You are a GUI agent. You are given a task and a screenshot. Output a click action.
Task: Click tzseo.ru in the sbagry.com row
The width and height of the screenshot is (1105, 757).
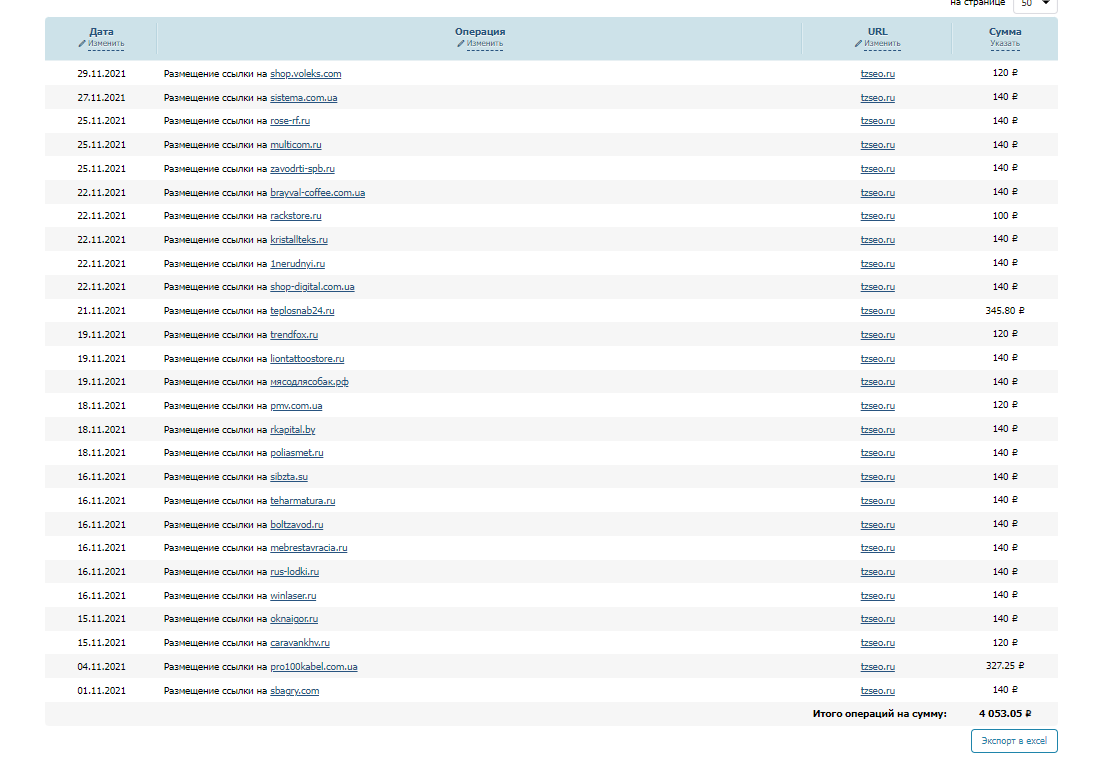coord(877,691)
